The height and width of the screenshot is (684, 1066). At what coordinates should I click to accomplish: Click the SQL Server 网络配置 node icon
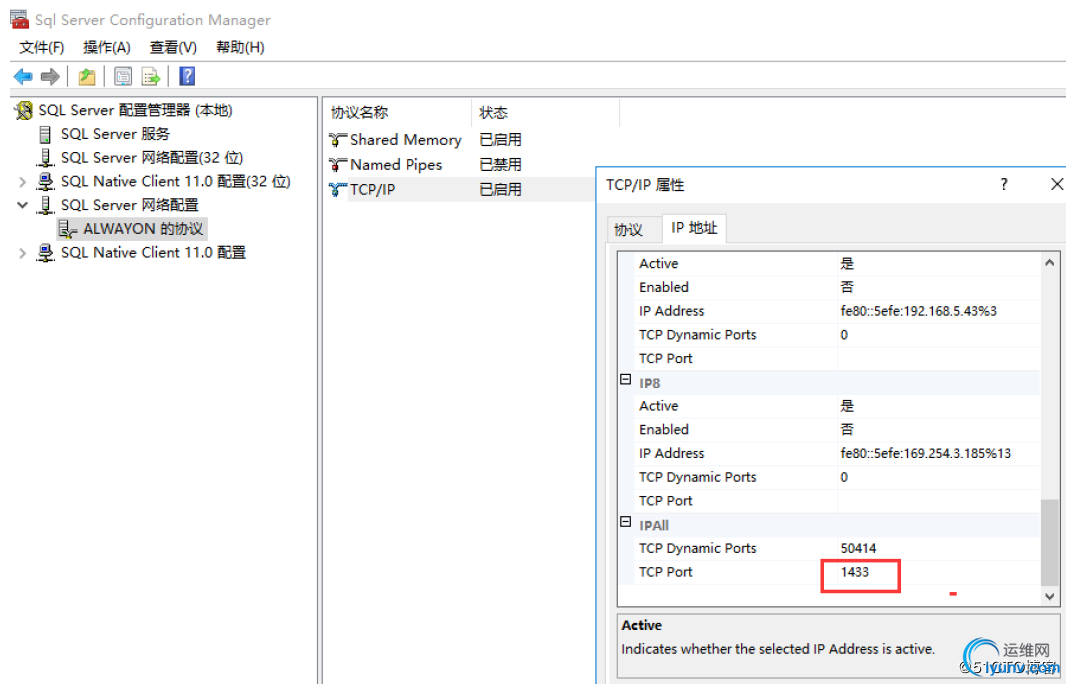45,205
